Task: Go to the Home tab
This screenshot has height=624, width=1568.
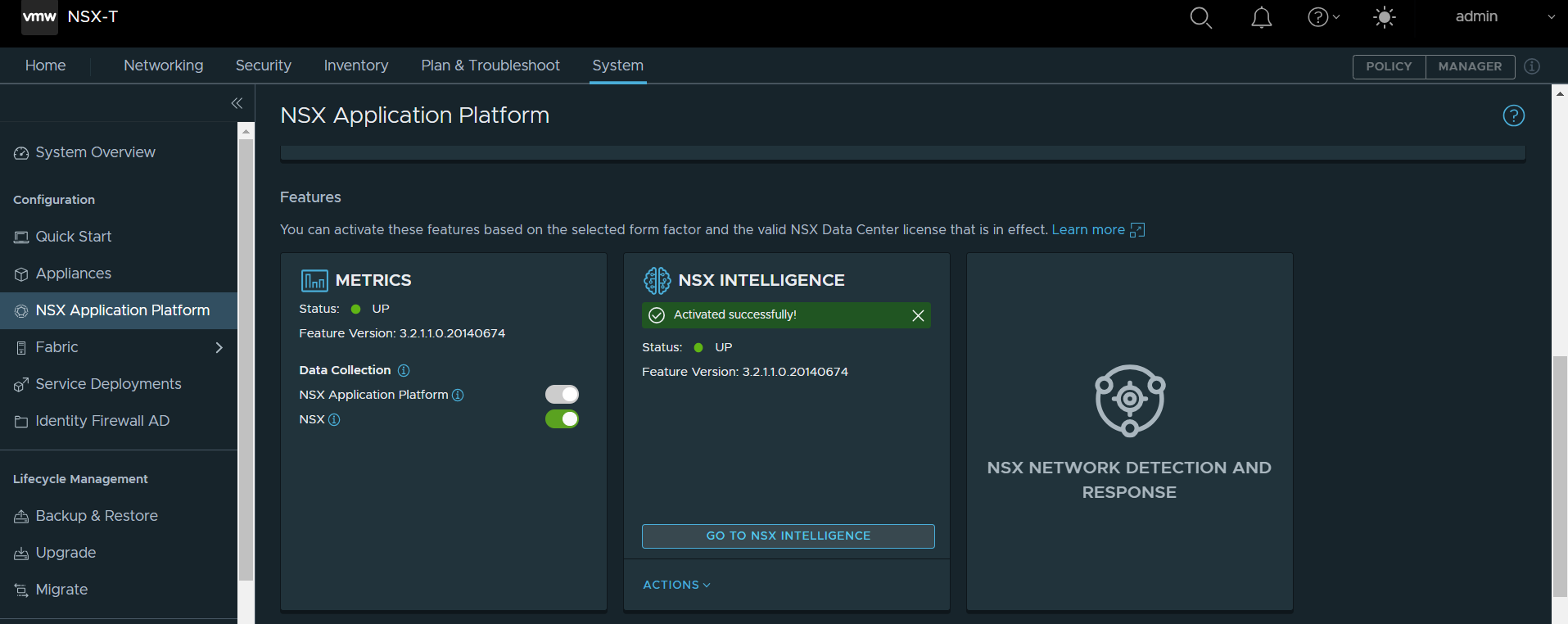Action: point(46,66)
